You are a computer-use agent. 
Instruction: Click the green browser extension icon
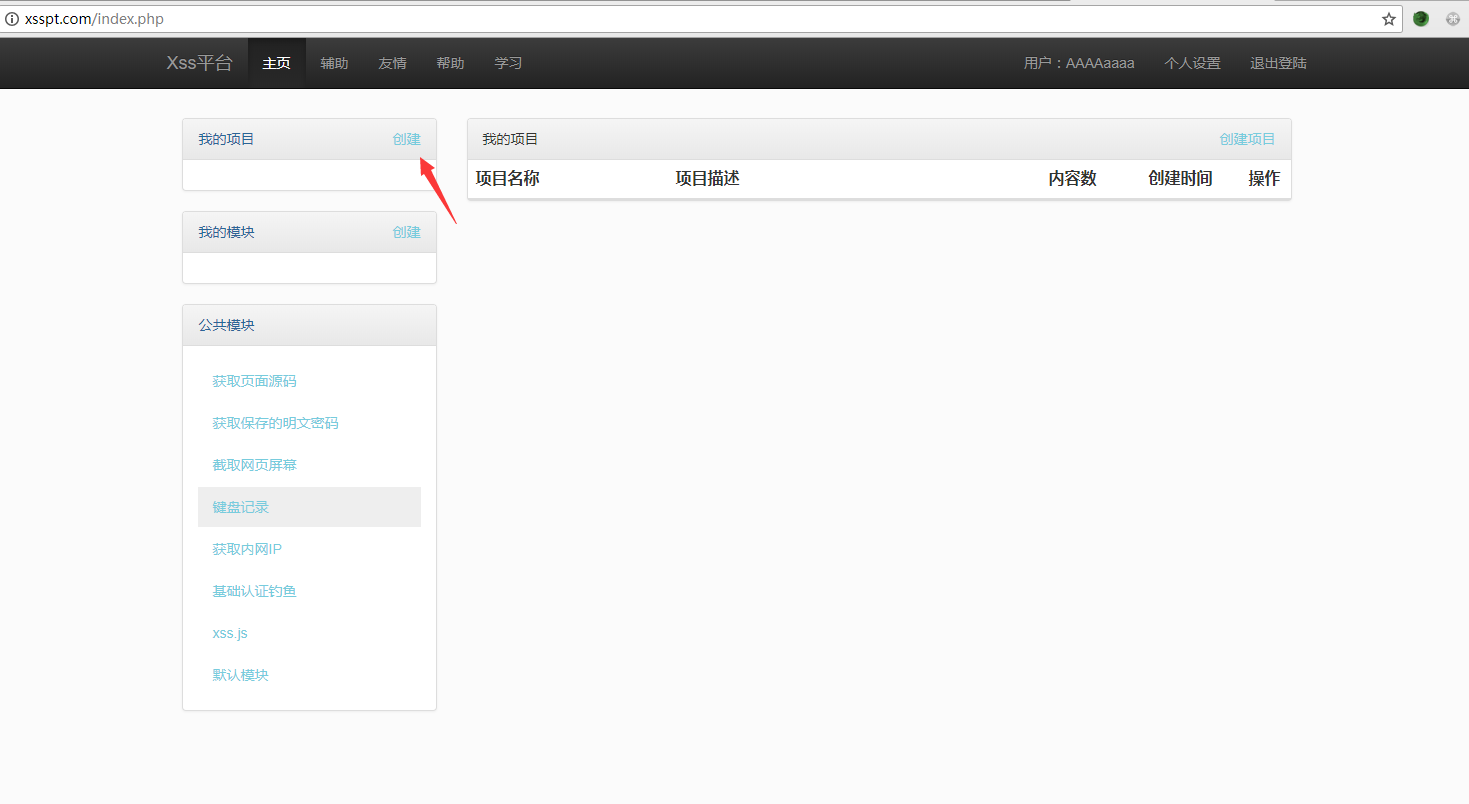(1421, 19)
